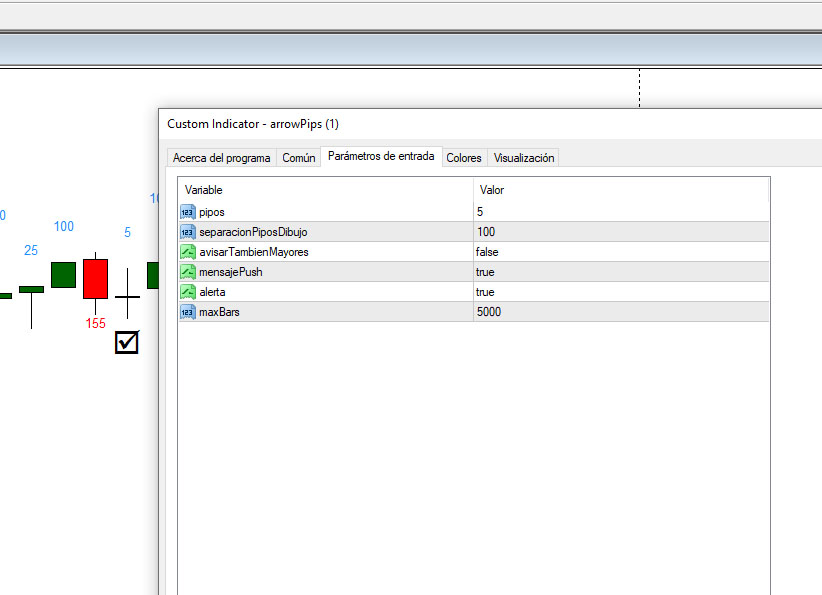Open the mensajePush true value dropdown
The image size is (822, 595).
tap(620, 272)
